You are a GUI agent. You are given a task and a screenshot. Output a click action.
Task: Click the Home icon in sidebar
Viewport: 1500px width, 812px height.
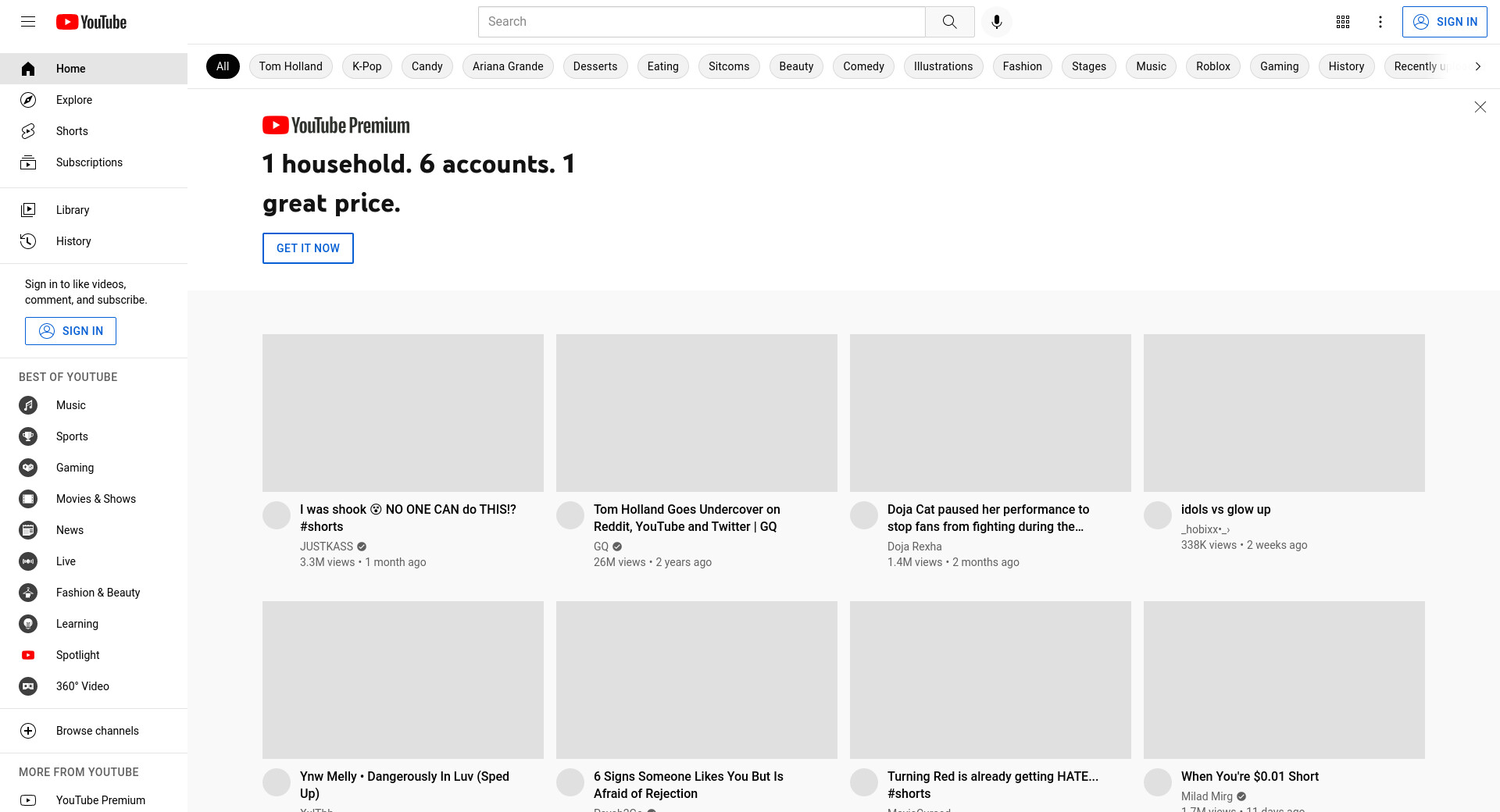click(28, 69)
